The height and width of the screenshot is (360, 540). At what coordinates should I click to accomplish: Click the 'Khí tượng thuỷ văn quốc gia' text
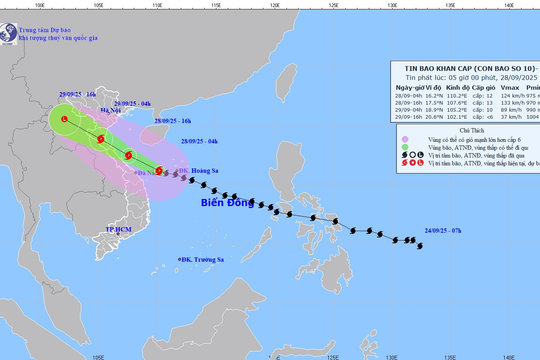coord(58,38)
